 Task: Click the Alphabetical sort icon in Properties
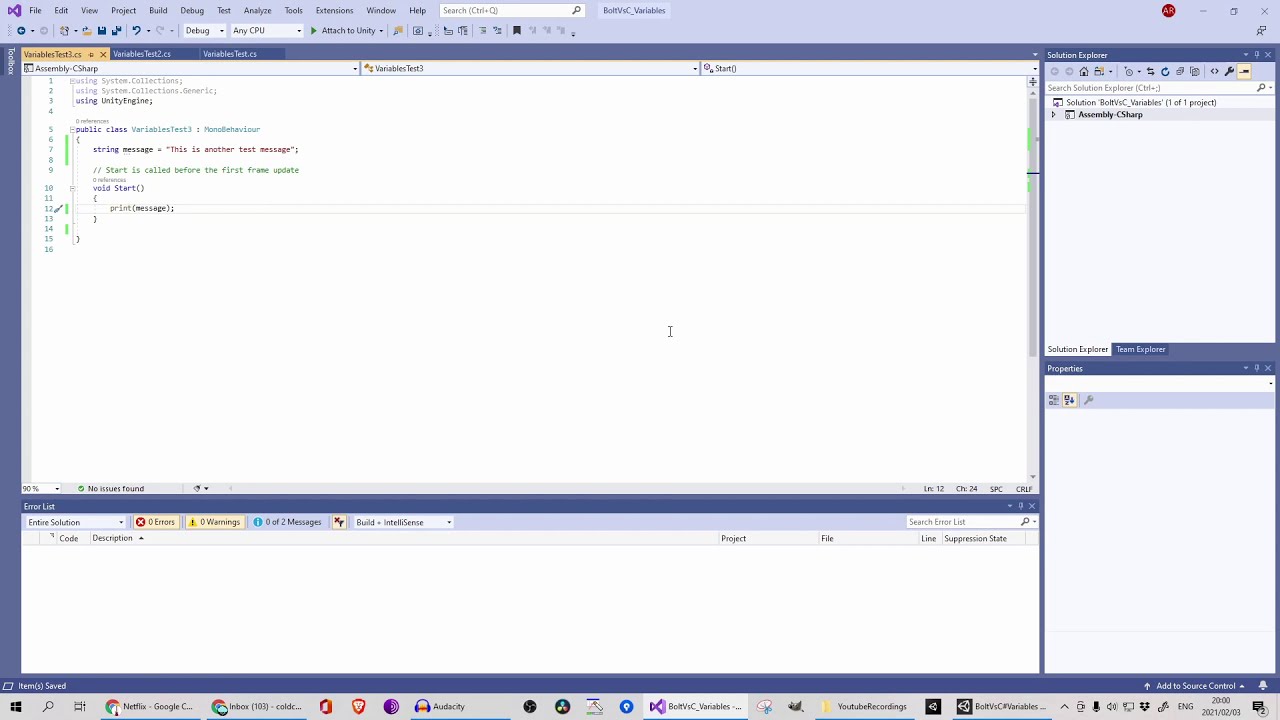(x=1069, y=400)
